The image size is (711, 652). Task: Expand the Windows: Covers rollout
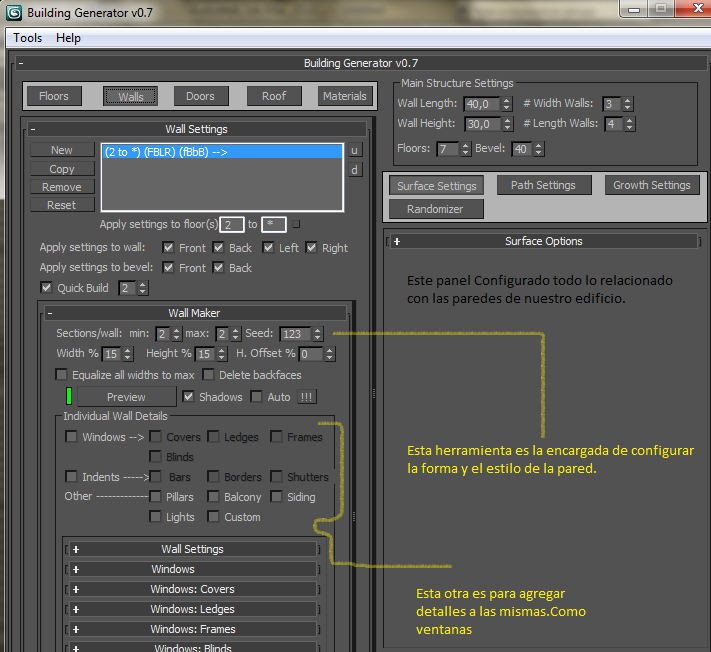(x=76, y=589)
